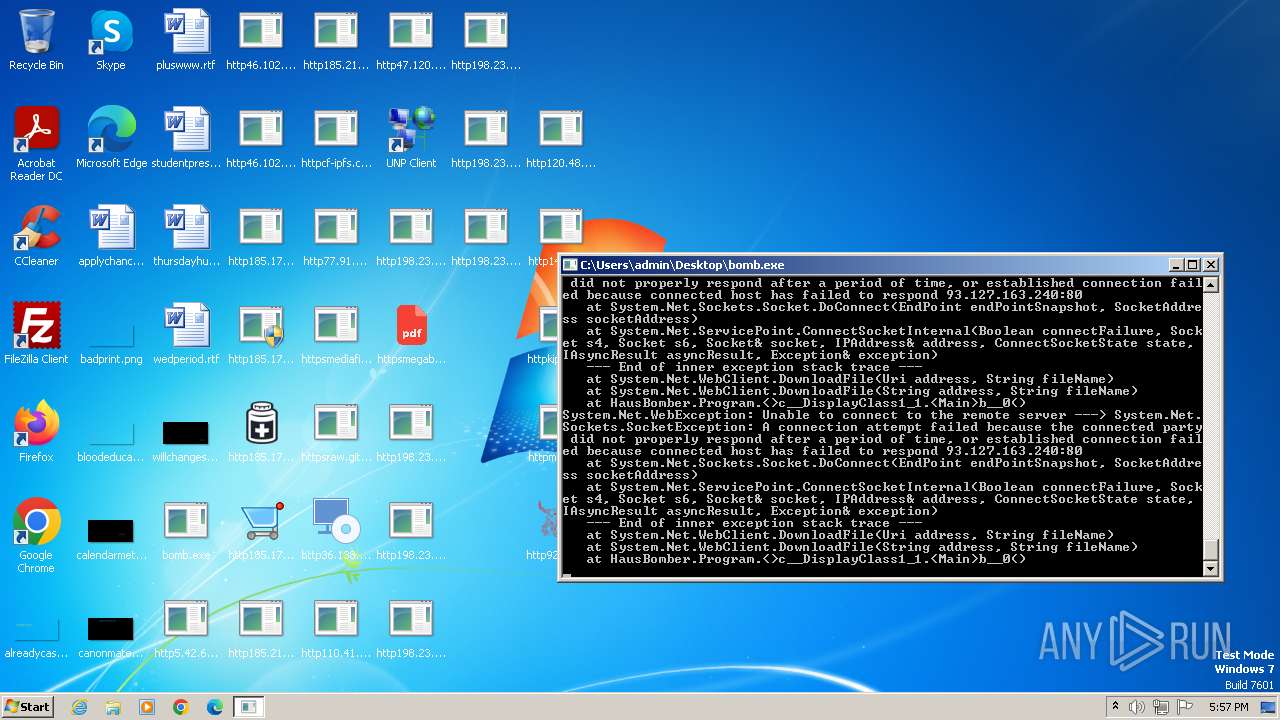Launch the FileZilla Client shortcut
The height and width of the screenshot is (720, 1280).
point(36,334)
